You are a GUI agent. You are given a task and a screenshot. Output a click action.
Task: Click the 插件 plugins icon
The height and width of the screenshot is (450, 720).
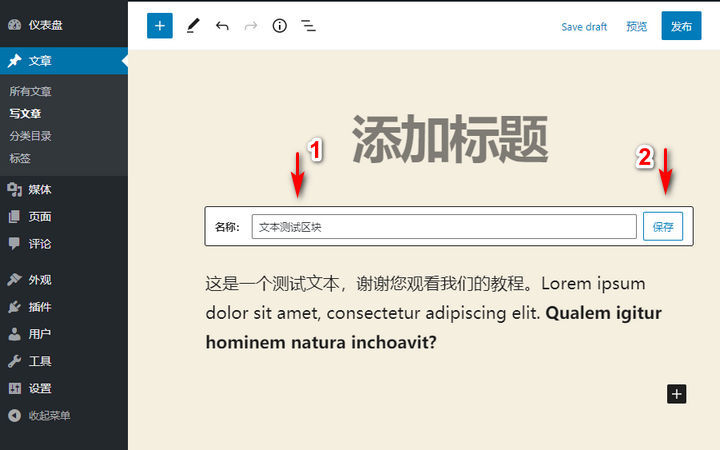[15, 307]
